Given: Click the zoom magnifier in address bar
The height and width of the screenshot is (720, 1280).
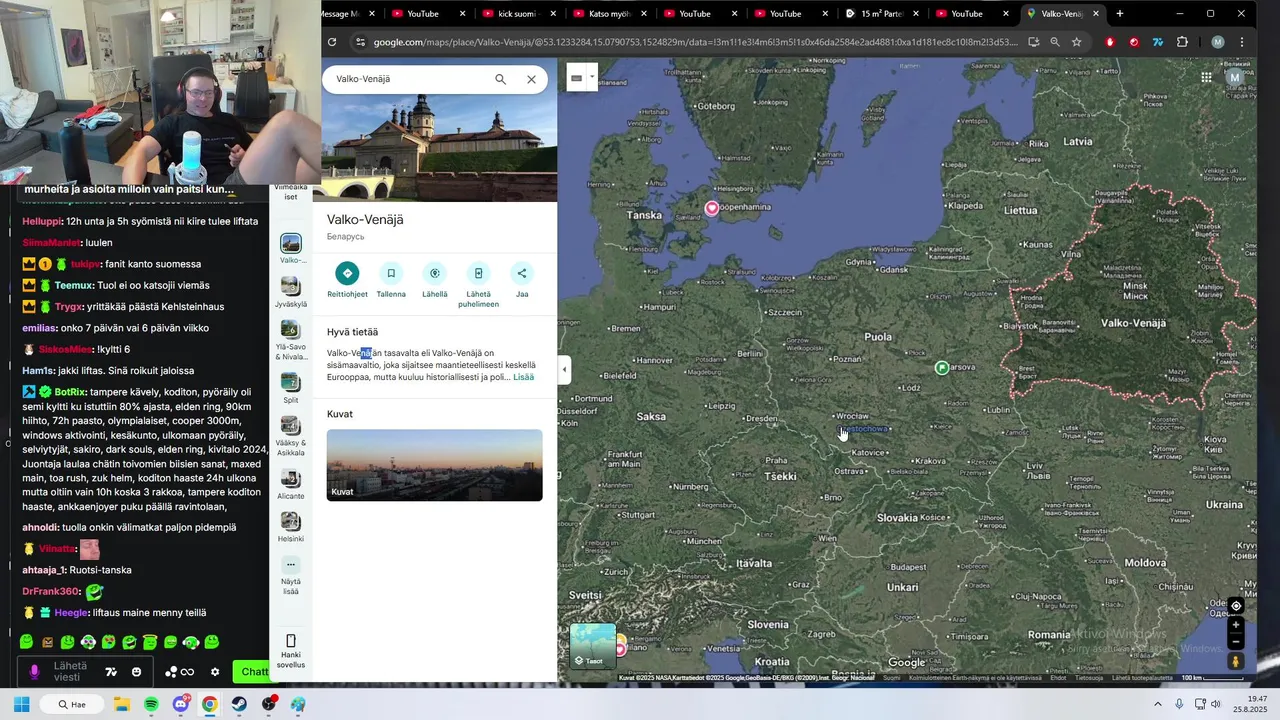Looking at the screenshot, I should [x=1055, y=42].
